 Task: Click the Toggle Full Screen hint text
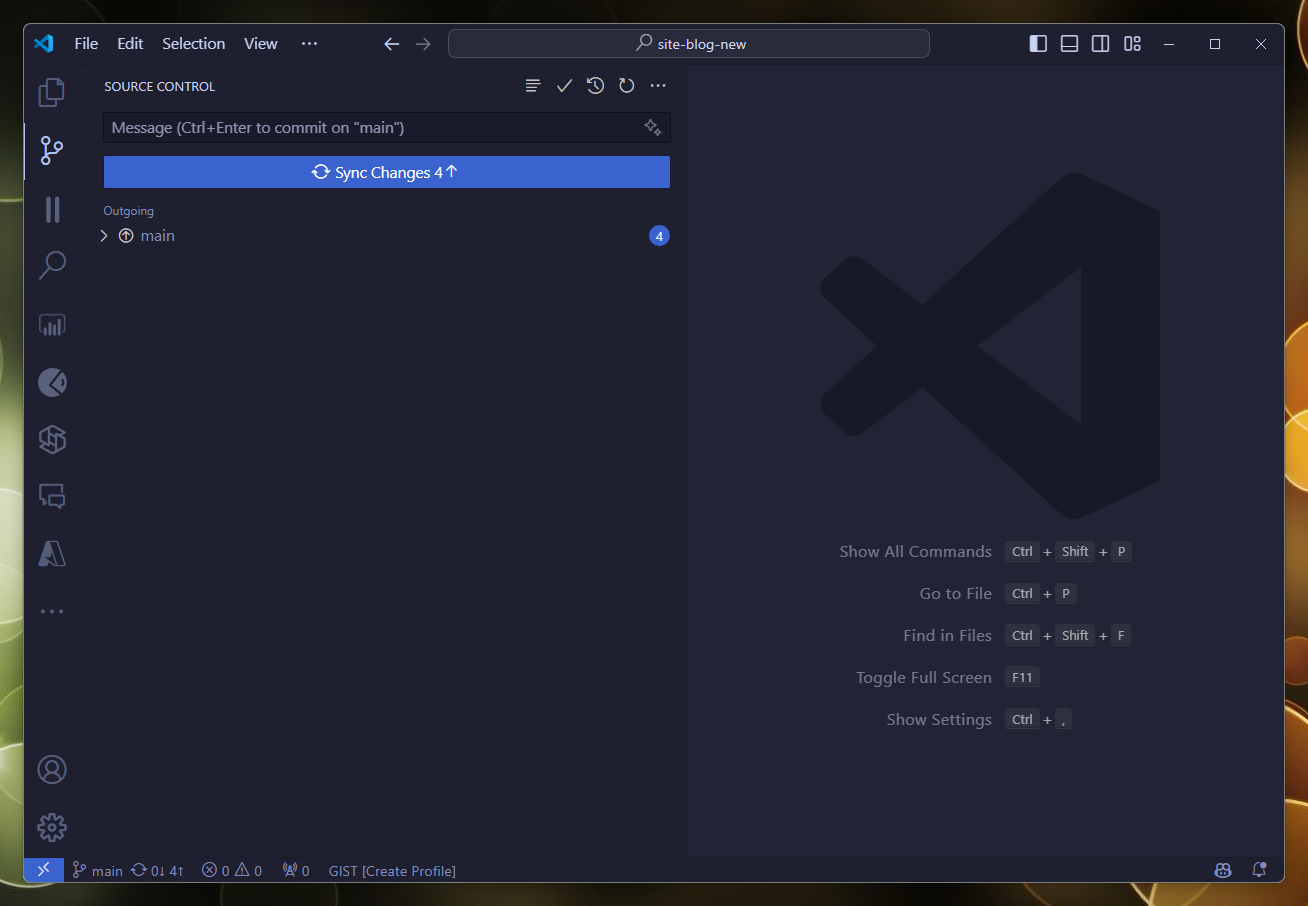coord(924,677)
